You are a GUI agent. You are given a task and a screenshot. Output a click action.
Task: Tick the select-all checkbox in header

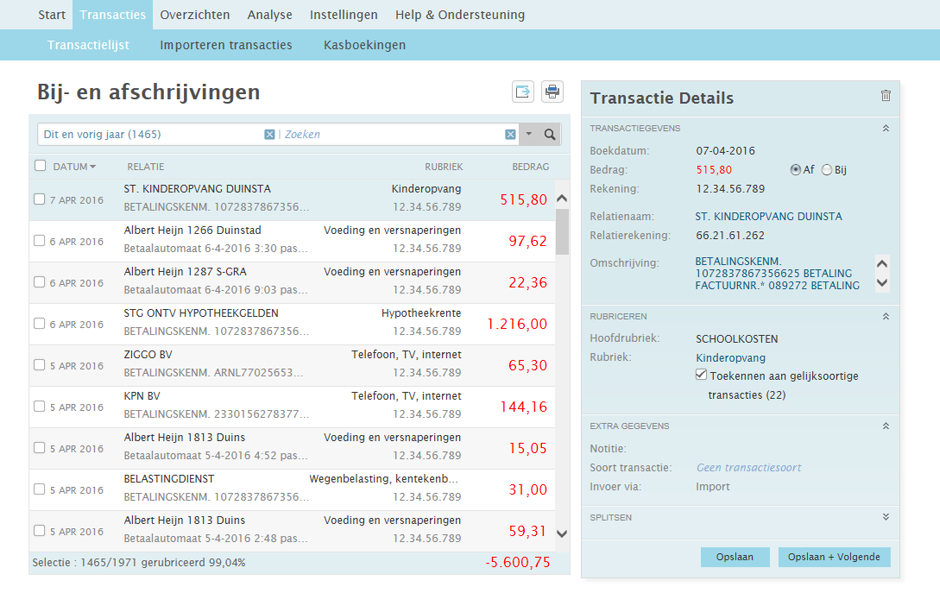pos(41,166)
